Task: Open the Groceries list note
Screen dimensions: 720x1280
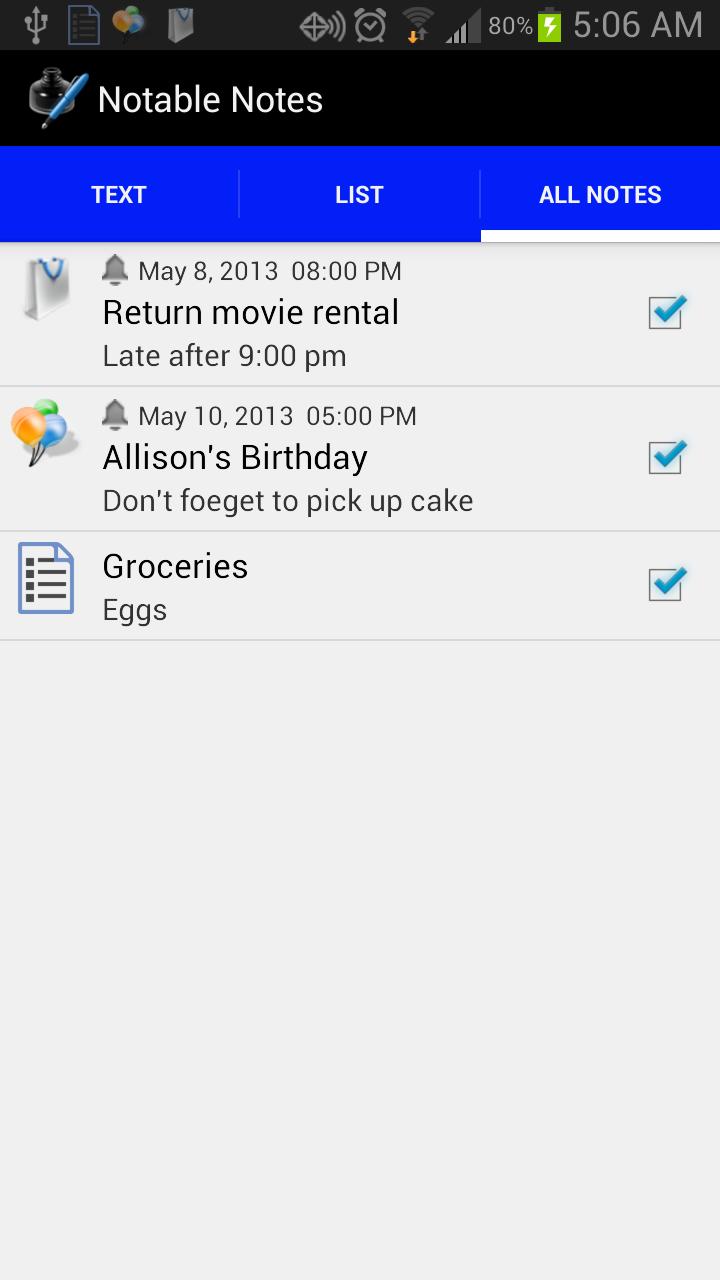Action: coord(175,567)
